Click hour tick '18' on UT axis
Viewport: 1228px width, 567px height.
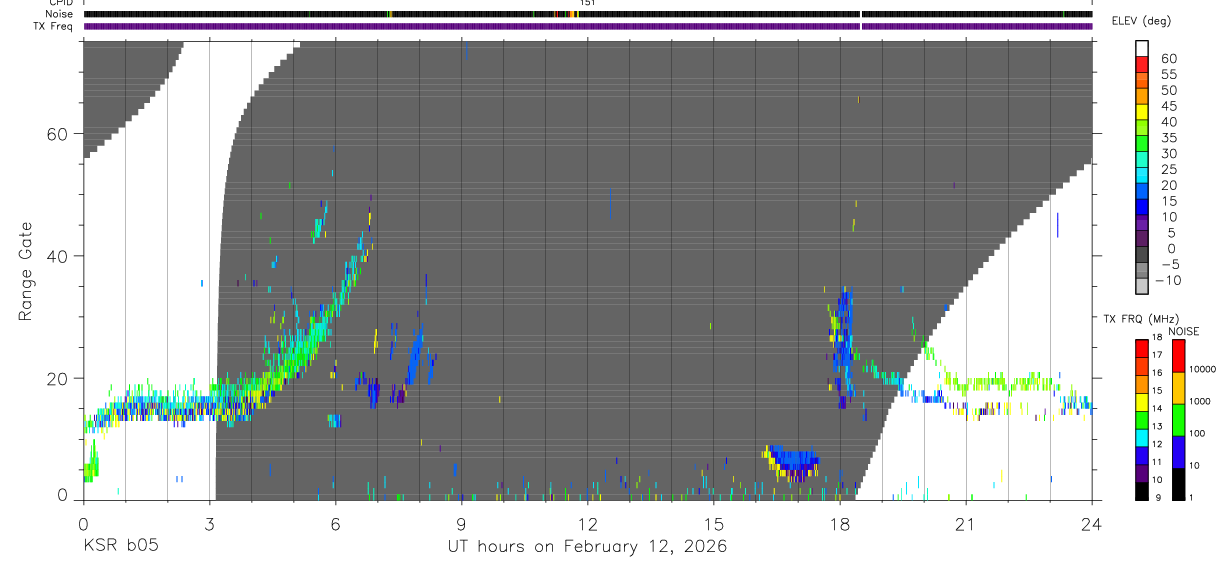(839, 523)
